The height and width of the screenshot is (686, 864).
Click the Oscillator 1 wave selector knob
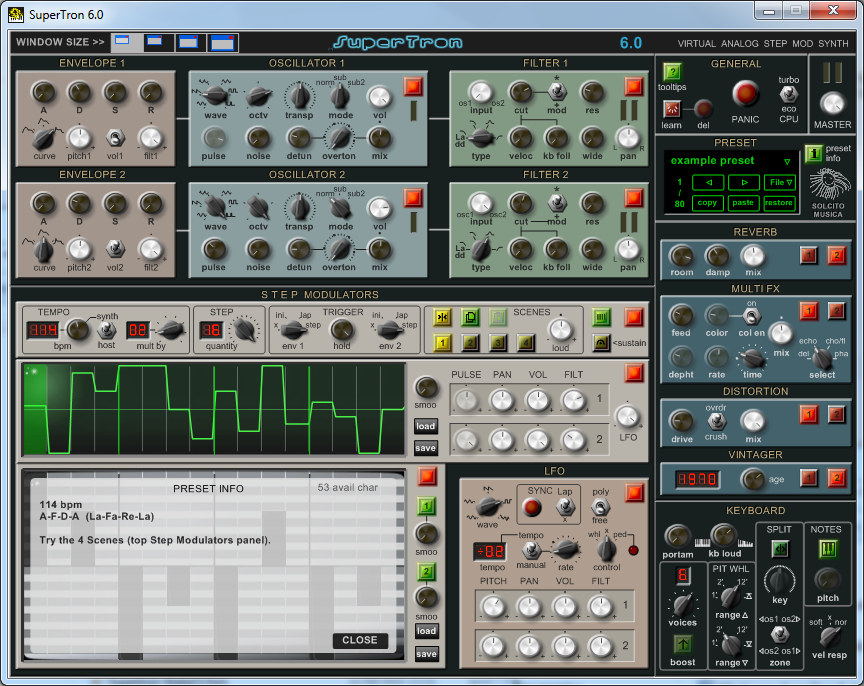pyautogui.click(x=215, y=95)
